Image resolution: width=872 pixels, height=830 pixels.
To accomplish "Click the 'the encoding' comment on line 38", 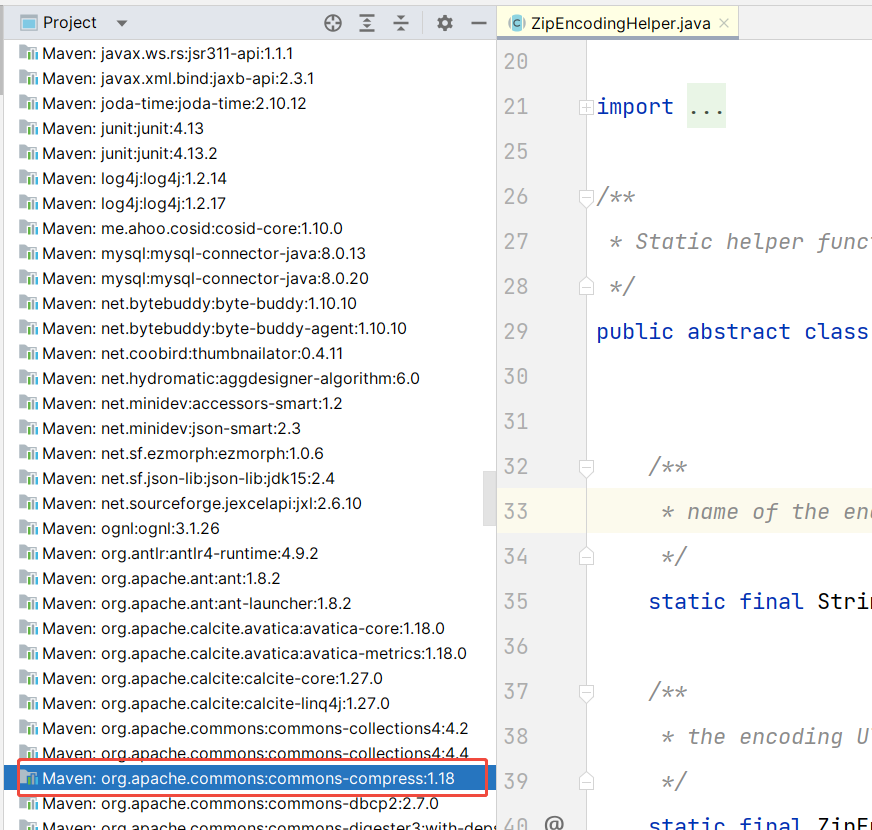I will pos(765,737).
